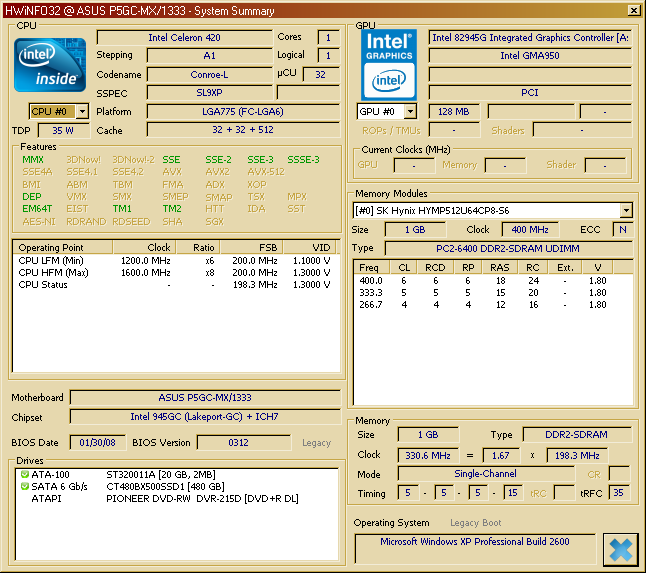Click the SL9XP SSPEC field

tap(209, 93)
